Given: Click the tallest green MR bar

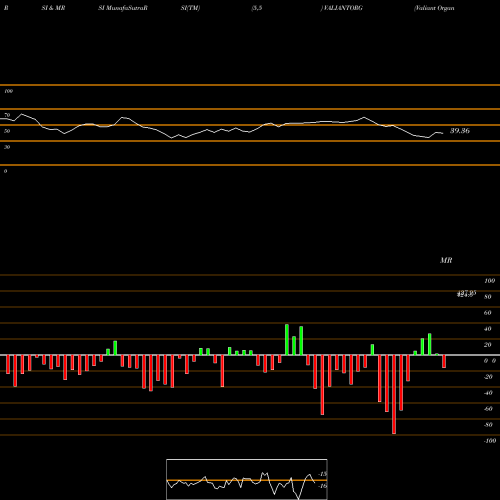Looking at the screenshot, I should 287,340.
